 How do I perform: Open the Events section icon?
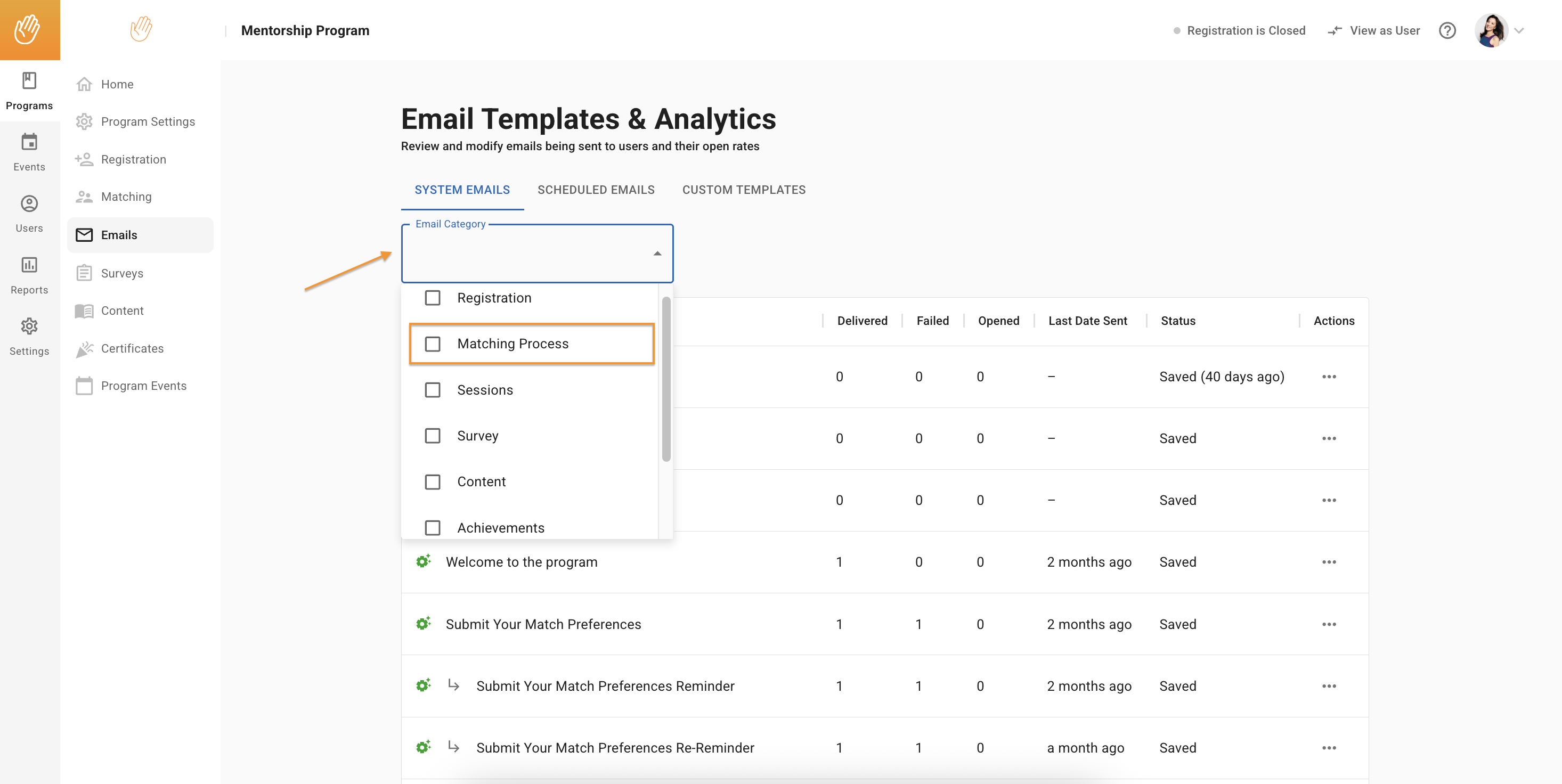29,143
